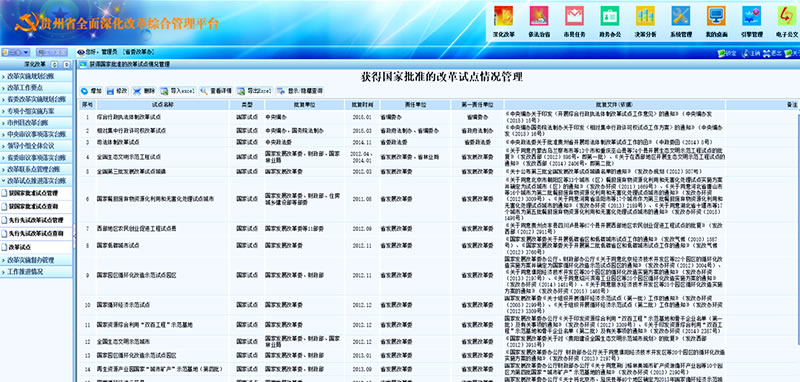
Task: Open 我的桌面 monitor icon
Action: click(716, 16)
